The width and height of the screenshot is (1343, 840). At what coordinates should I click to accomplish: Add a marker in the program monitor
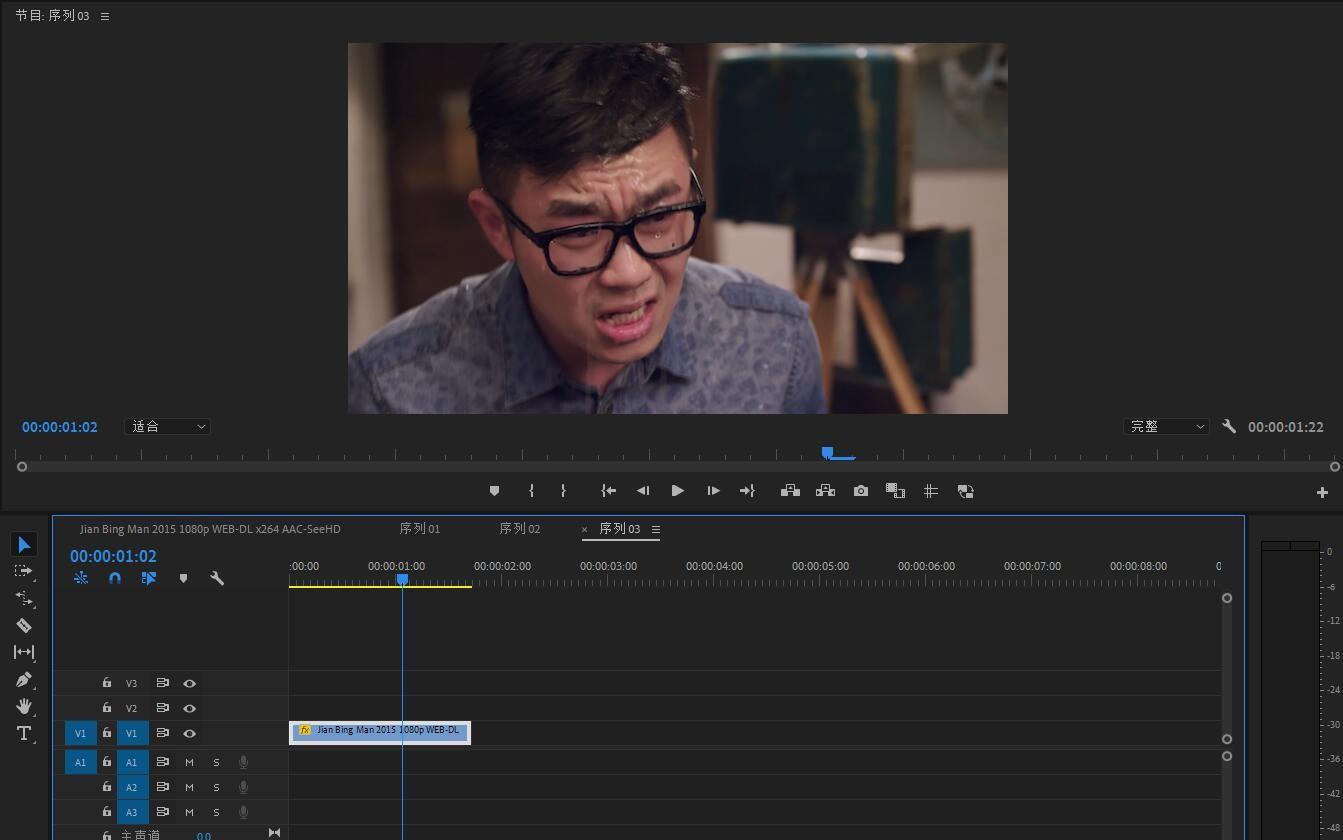pos(494,491)
